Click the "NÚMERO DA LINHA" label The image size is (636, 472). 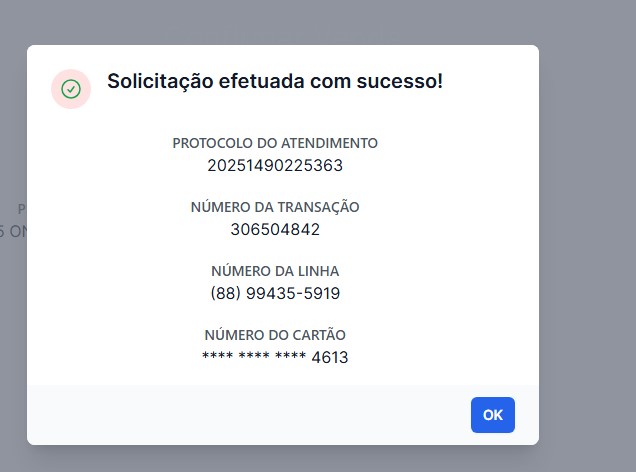coord(275,271)
